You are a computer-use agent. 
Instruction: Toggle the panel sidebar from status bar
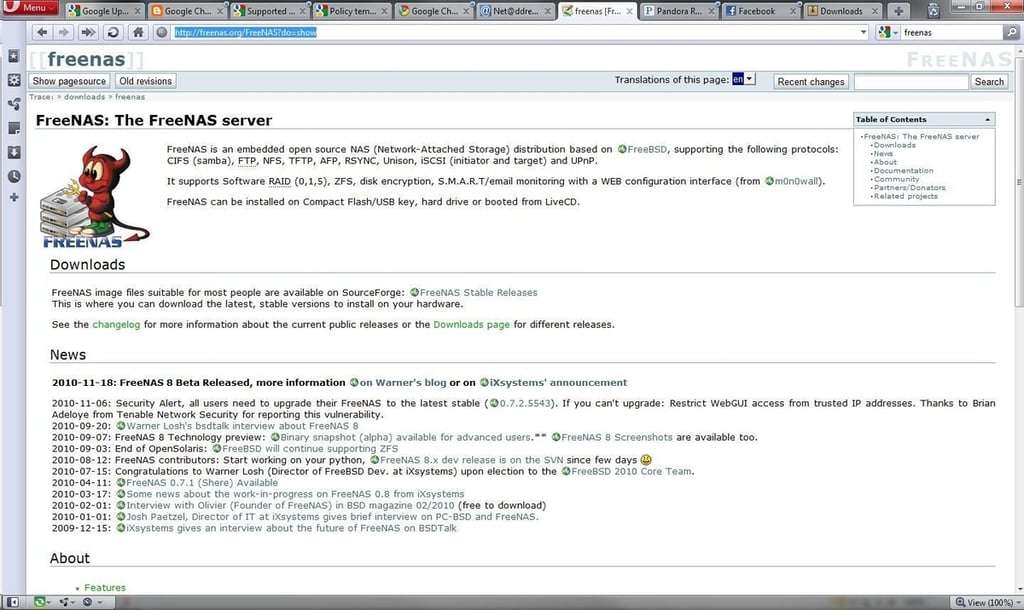pyautogui.click(x=12, y=602)
